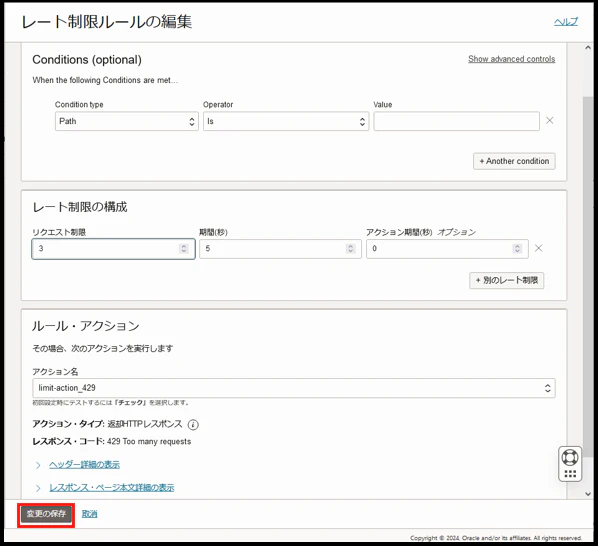The width and height of the screenshot is (598, 546).
Task: Open the Operator dropdown showing Is
Action: [286, 121]
